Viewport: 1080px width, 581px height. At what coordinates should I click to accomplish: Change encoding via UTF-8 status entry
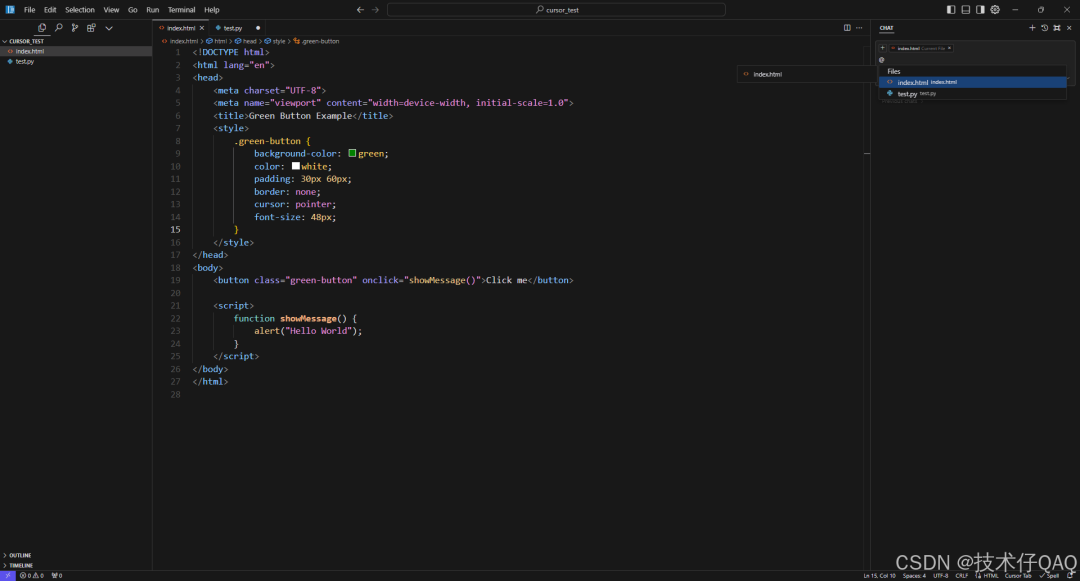pos(940,575)
